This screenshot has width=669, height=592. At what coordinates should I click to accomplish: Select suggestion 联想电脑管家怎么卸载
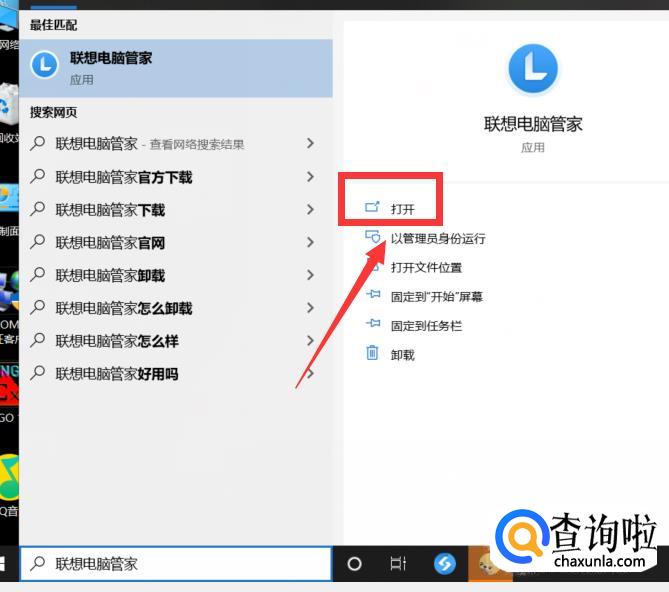pos(174,308)
